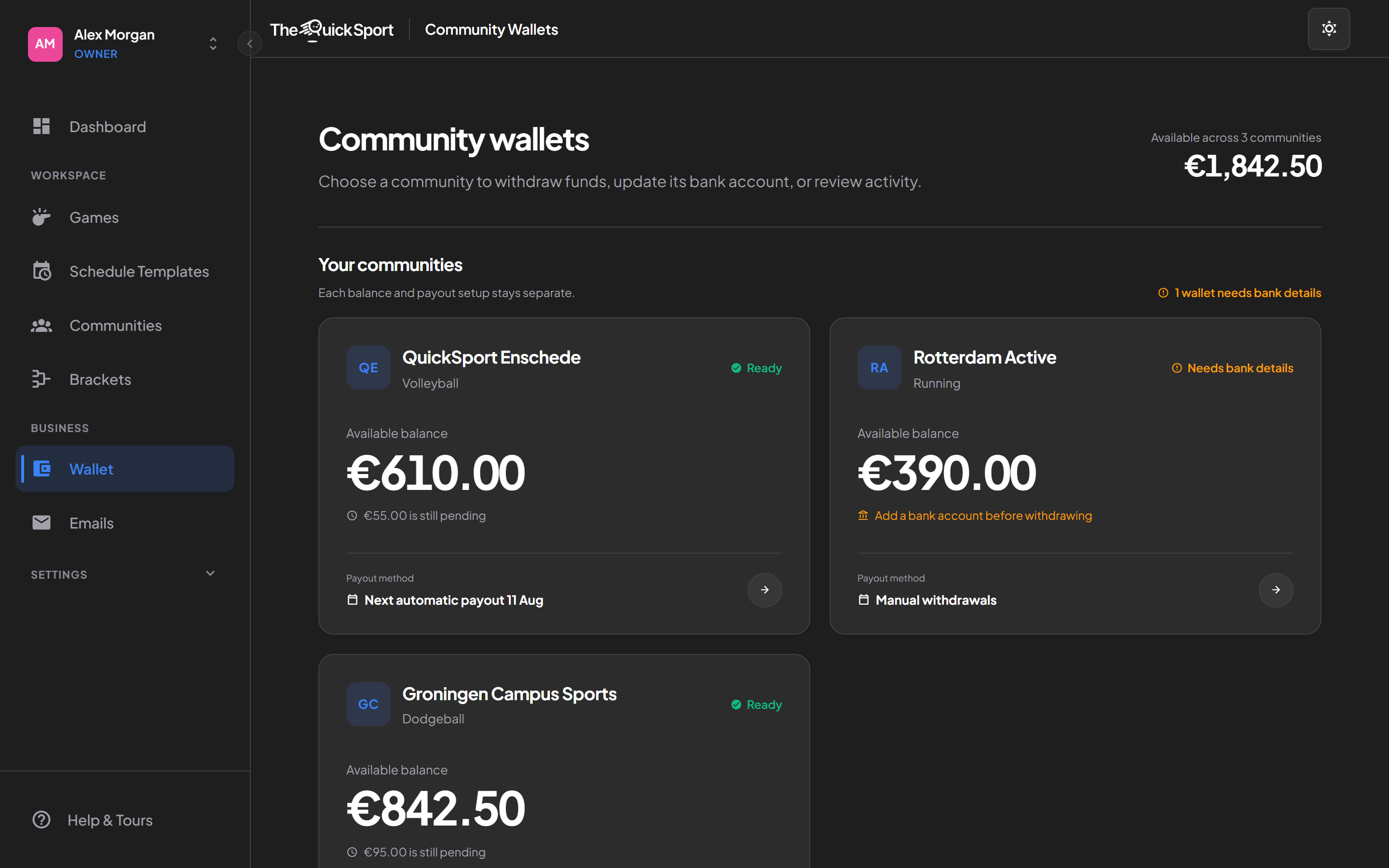
Task: Click the Schedule Templates calendar icon
Action: point(41,271)
